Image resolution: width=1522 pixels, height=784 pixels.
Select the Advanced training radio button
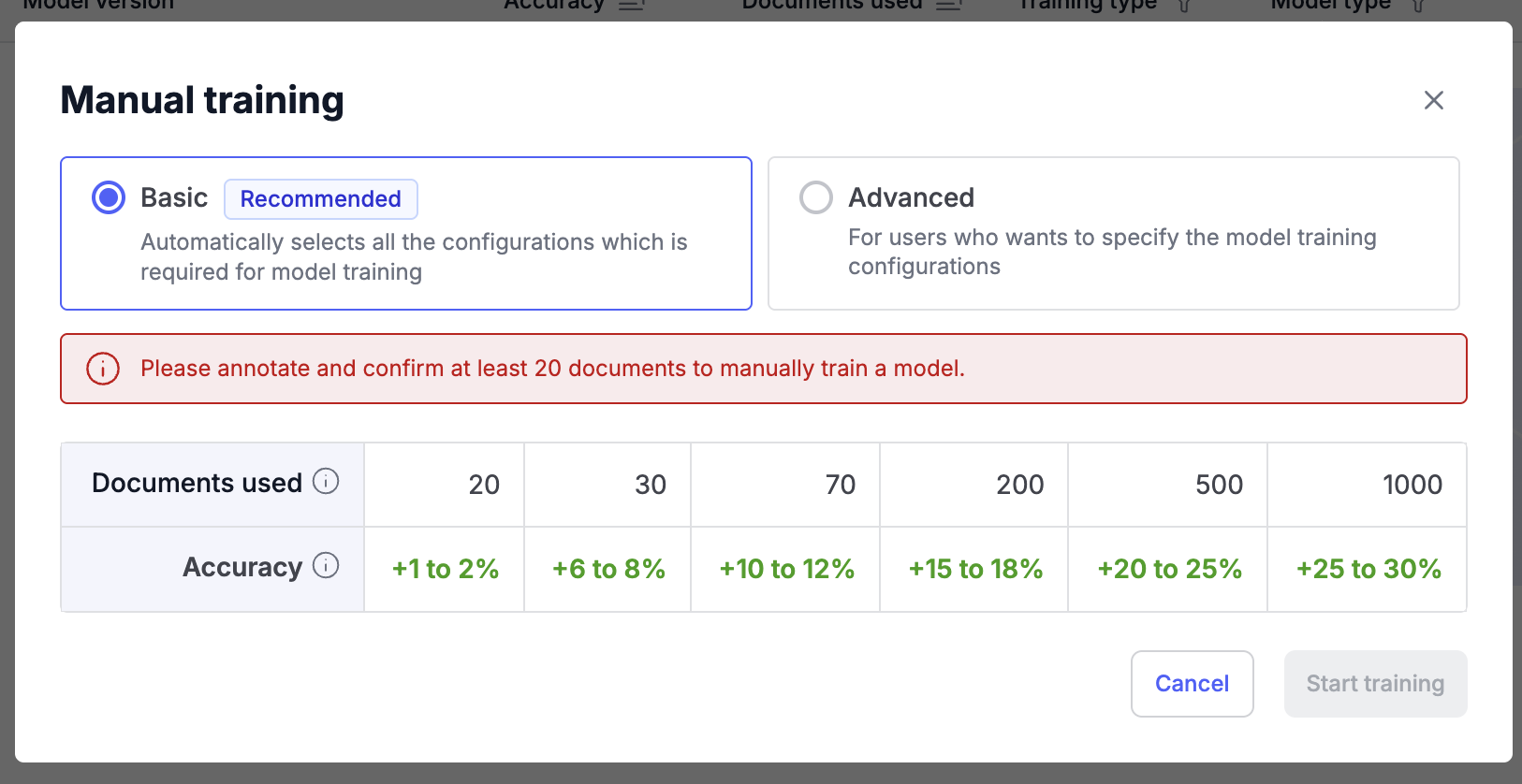point(816,197)
